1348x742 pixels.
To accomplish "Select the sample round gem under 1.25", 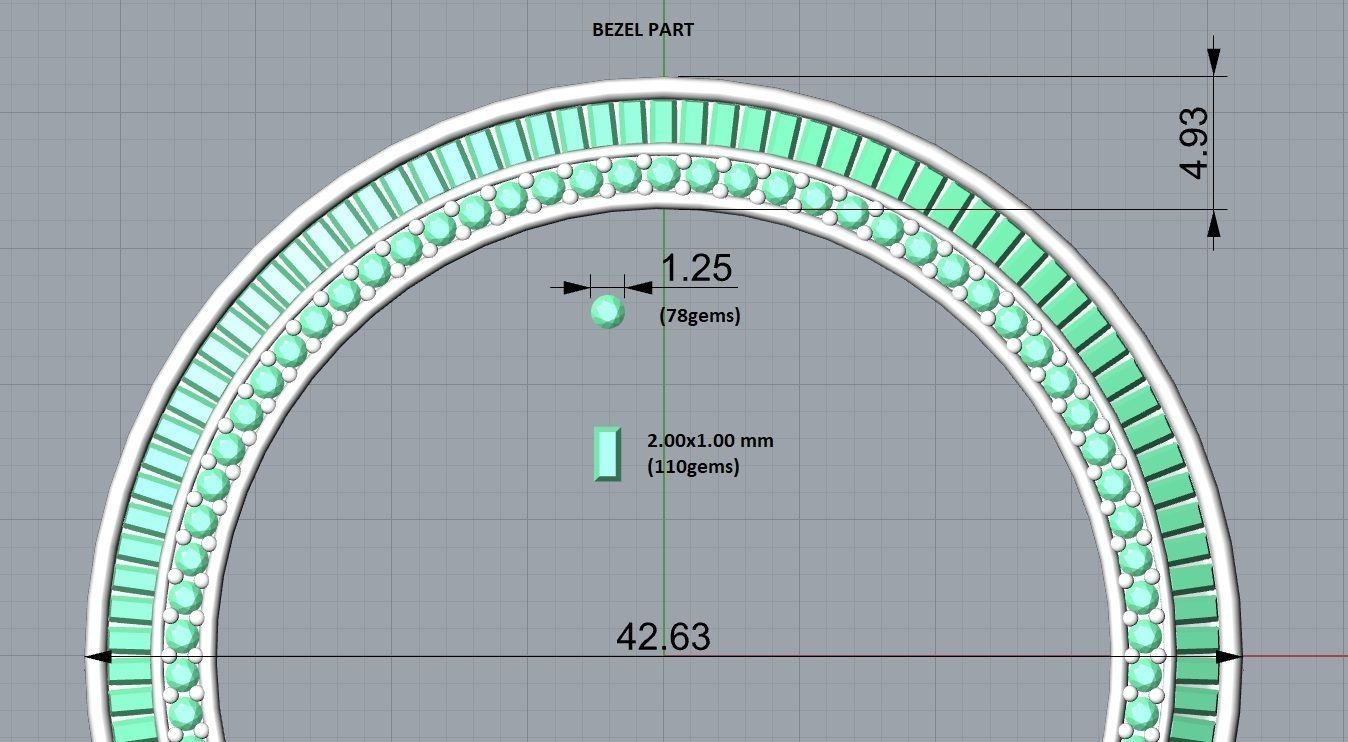I will click(x=608, y=312).
